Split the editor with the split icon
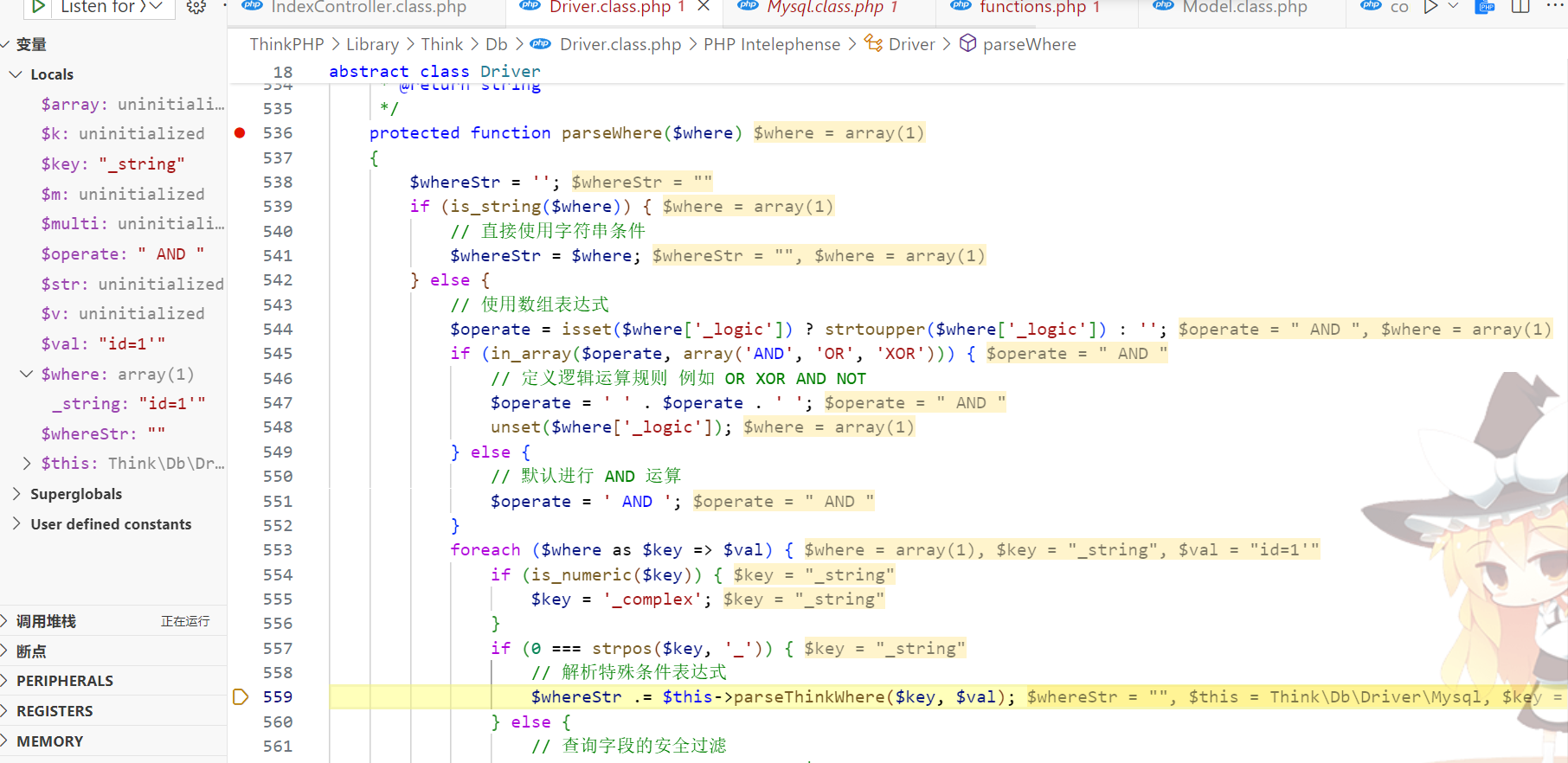1568x763 pixels. coord(1520,7)
